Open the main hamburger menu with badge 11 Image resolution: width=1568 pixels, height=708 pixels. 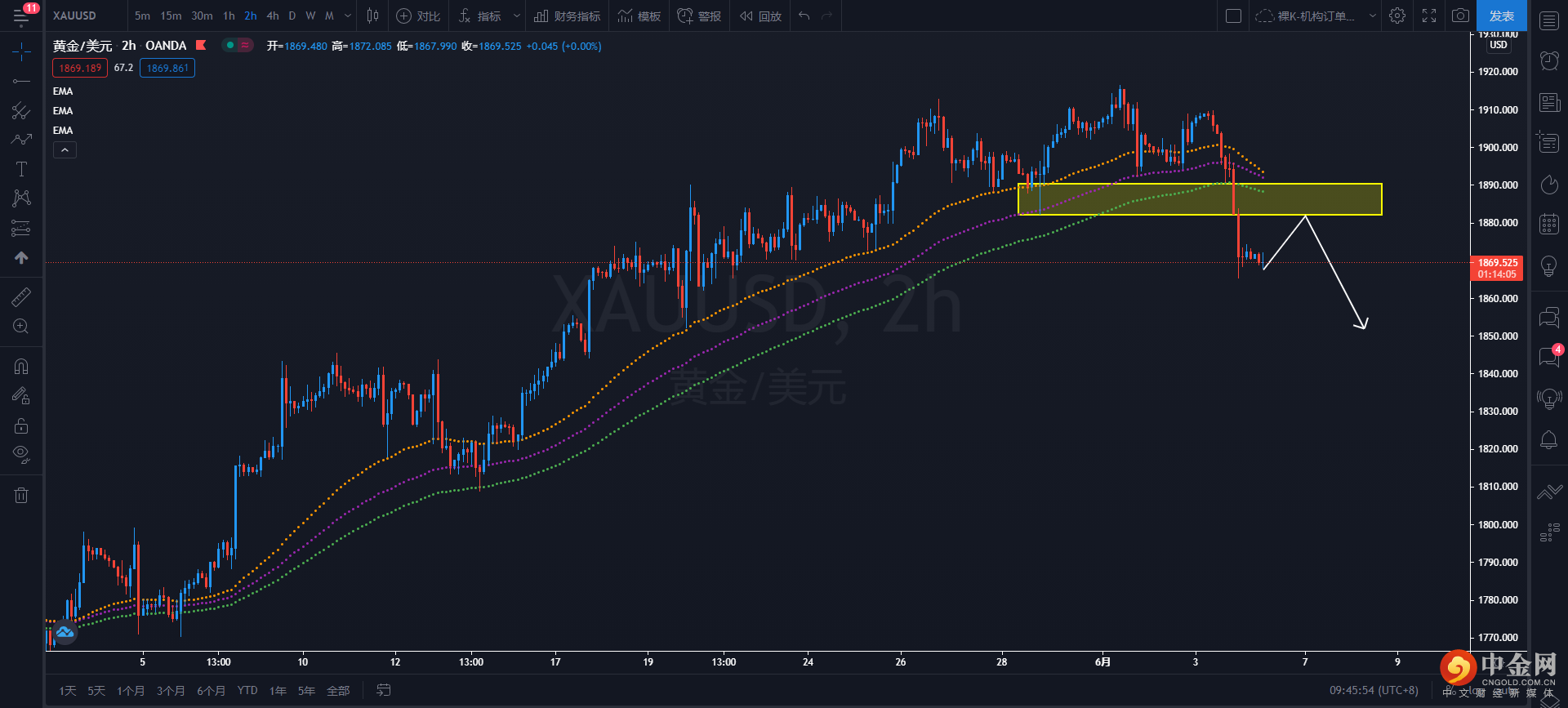(22, 16)
